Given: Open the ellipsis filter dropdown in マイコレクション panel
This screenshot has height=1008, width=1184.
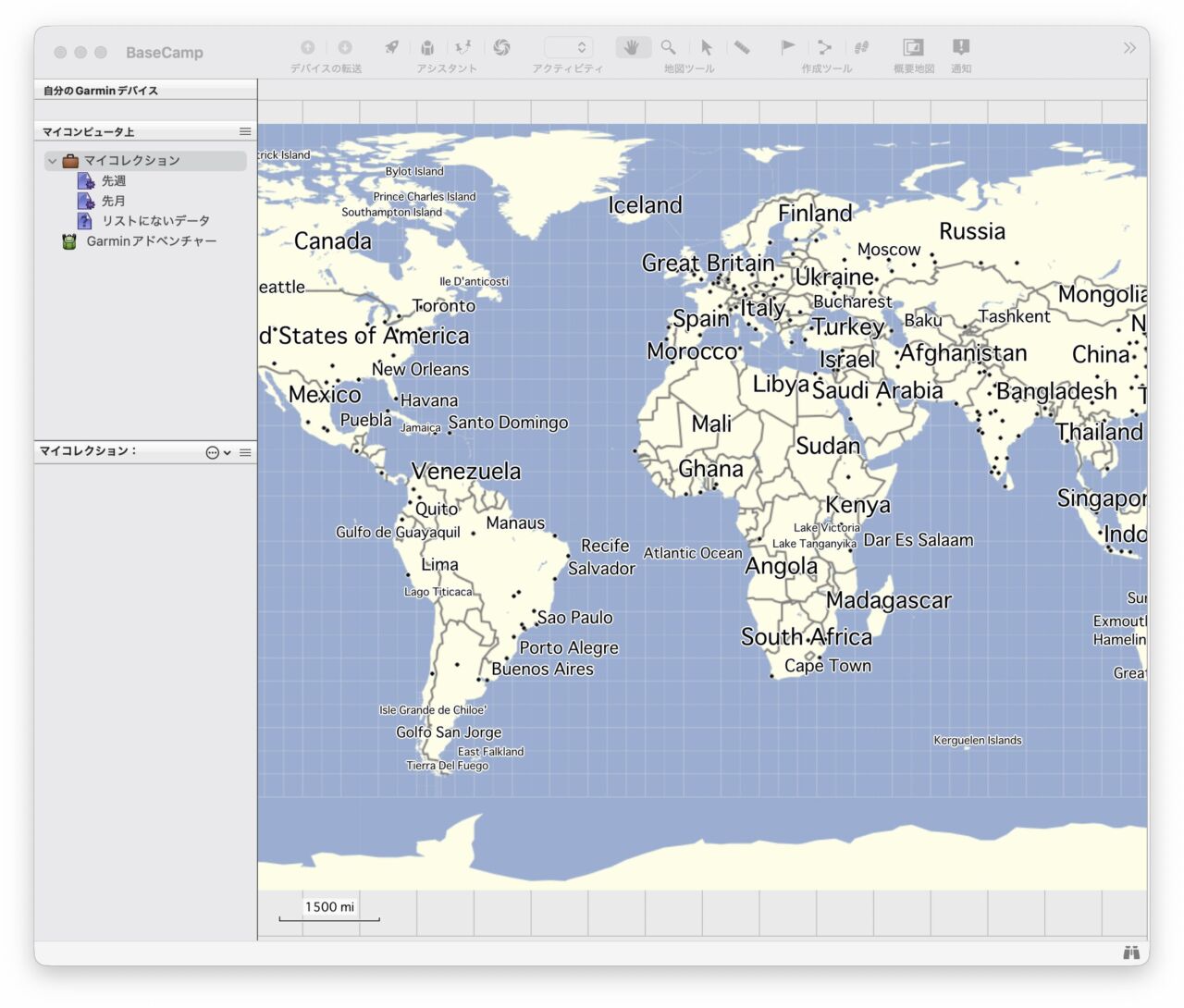Looking at the screenshot, I should click(217, 452).
